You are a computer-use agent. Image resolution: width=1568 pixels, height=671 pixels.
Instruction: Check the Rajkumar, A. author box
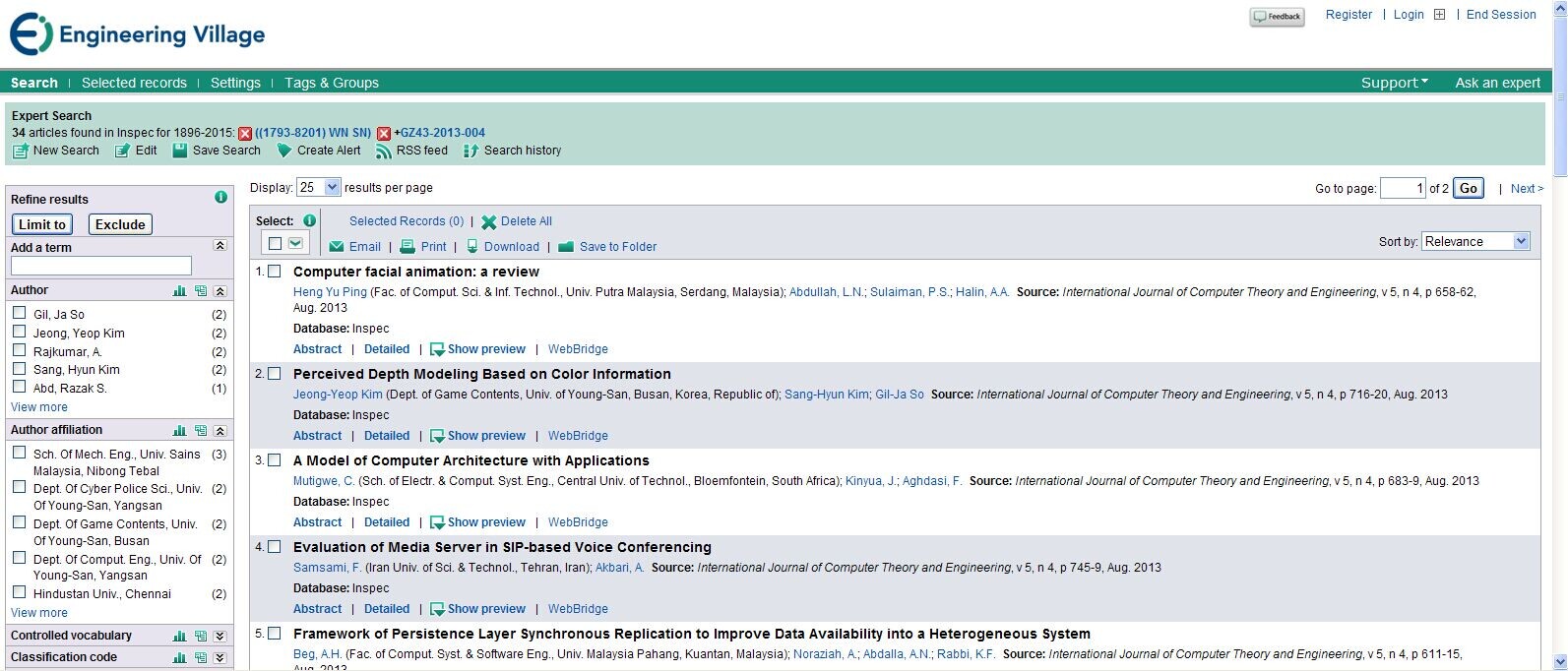19,350
